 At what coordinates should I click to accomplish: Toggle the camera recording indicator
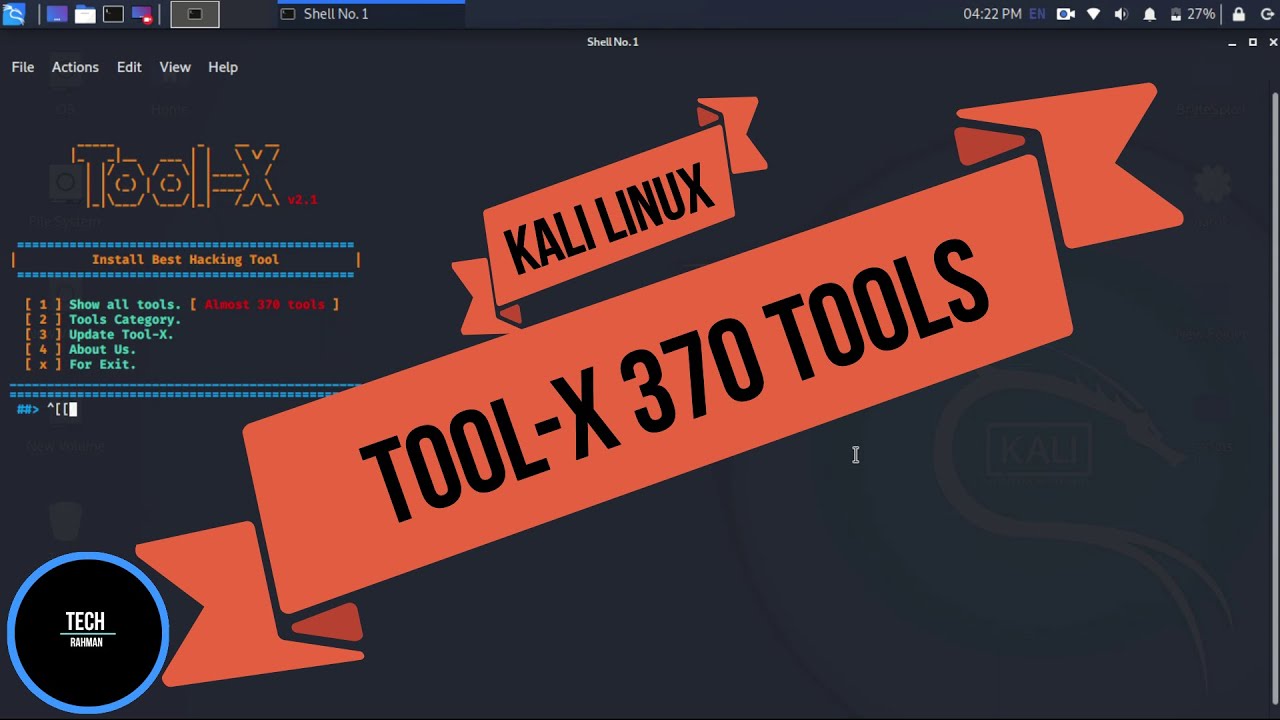click(x=1065, y=14)
